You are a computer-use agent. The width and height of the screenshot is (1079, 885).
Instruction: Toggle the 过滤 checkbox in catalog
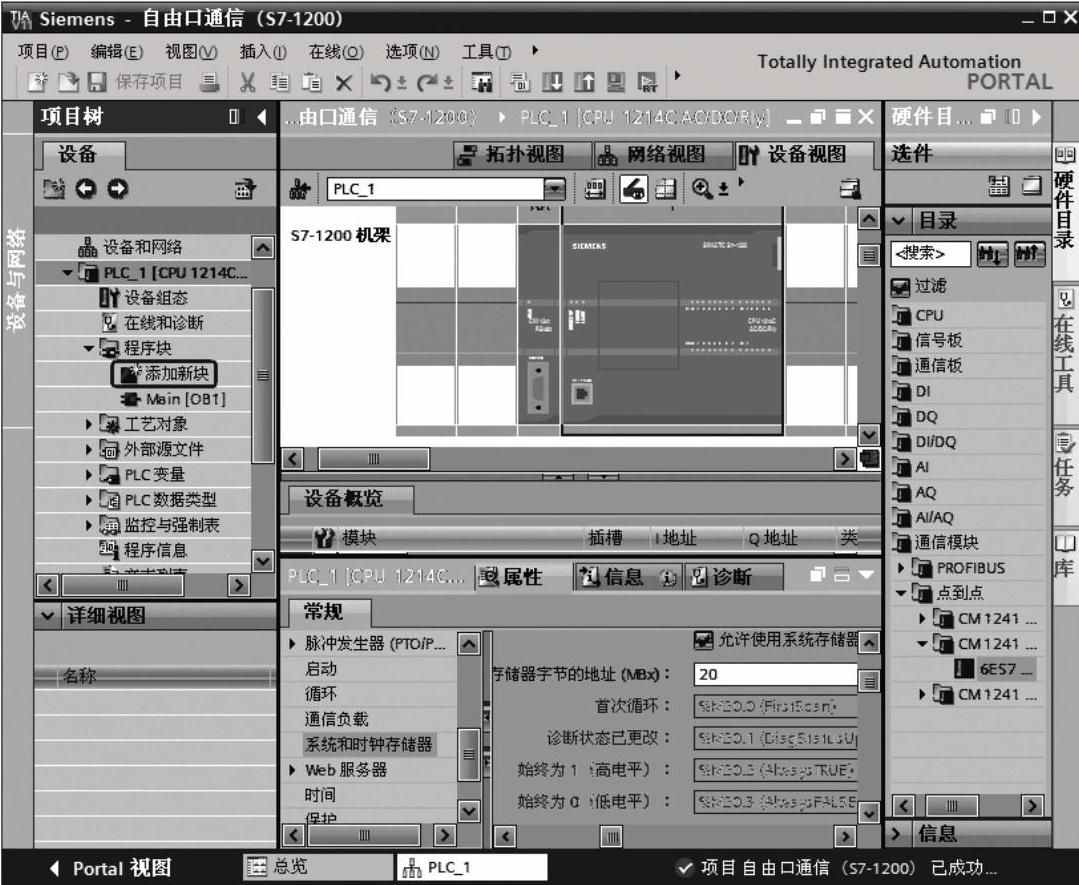[x=901, y=287]
